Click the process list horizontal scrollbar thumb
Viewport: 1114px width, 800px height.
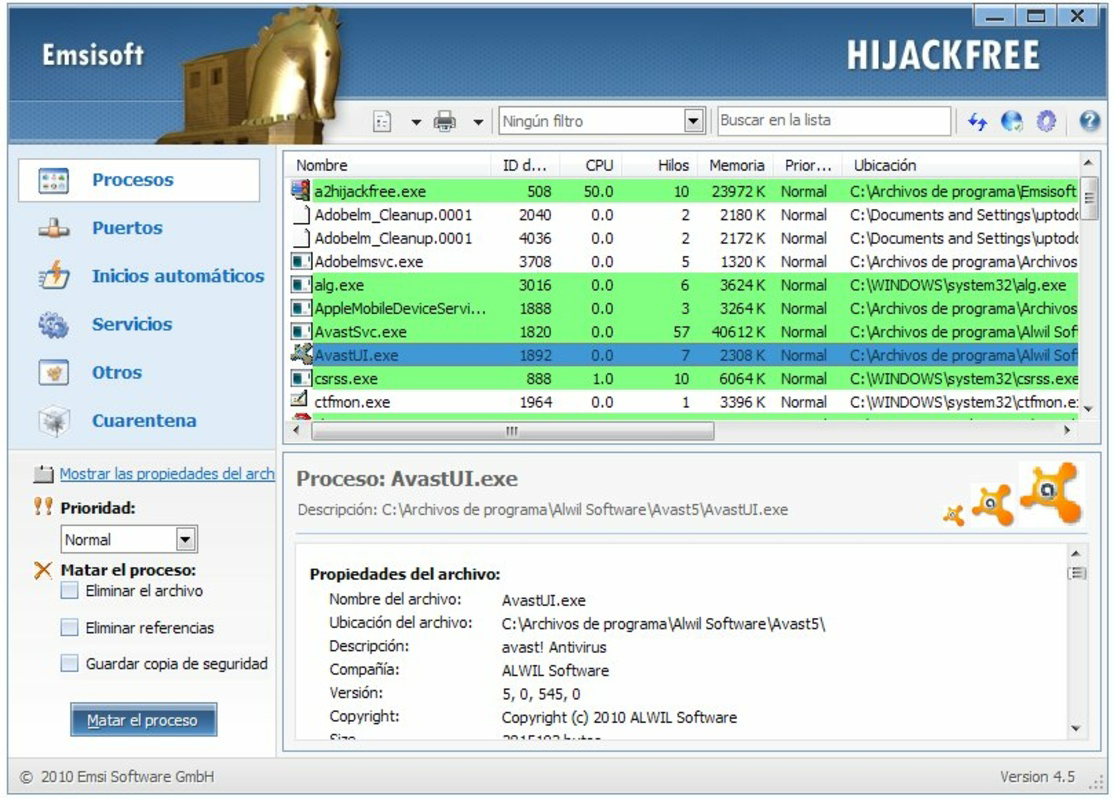click(x=512, y=431)
